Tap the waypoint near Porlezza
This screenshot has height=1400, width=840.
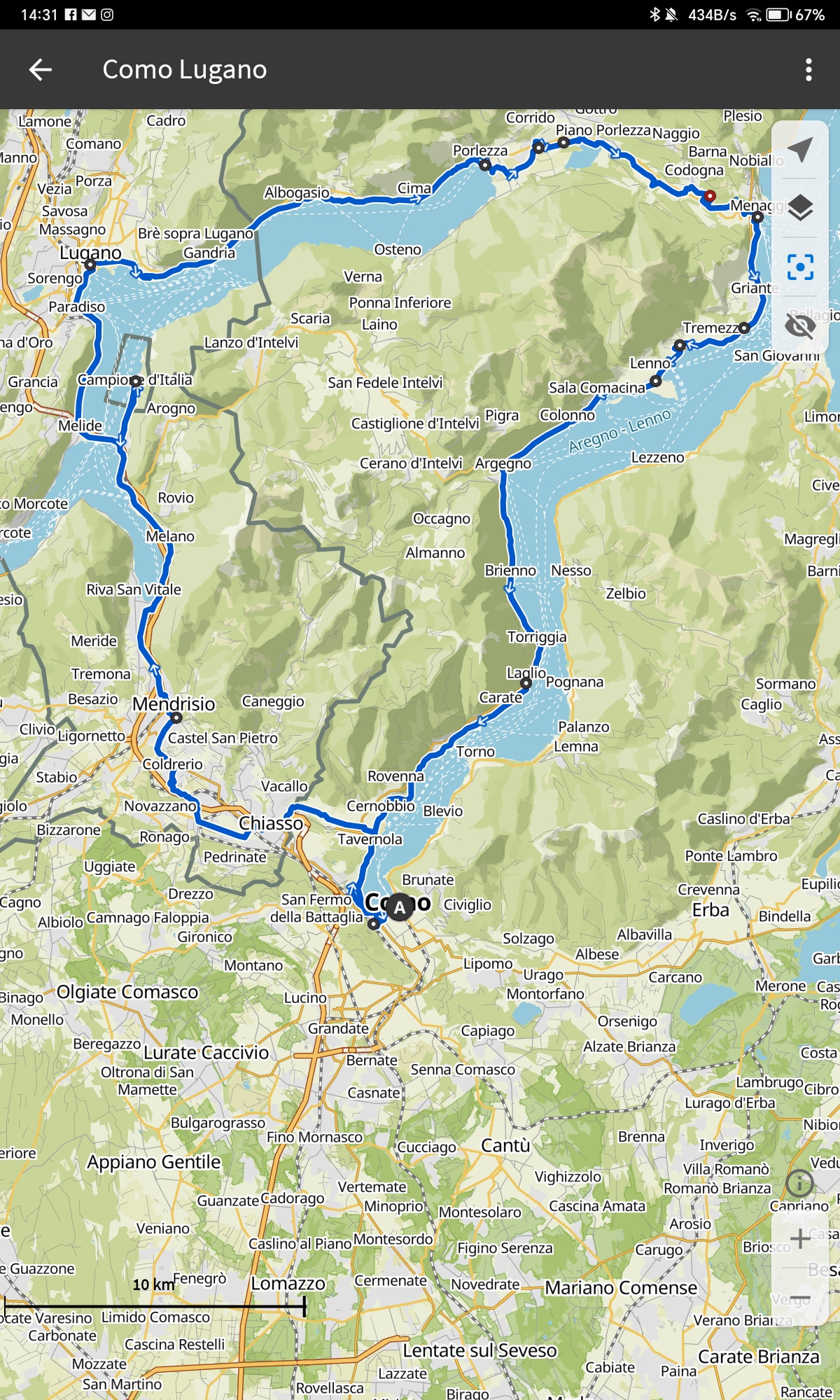tap(484, 165)
